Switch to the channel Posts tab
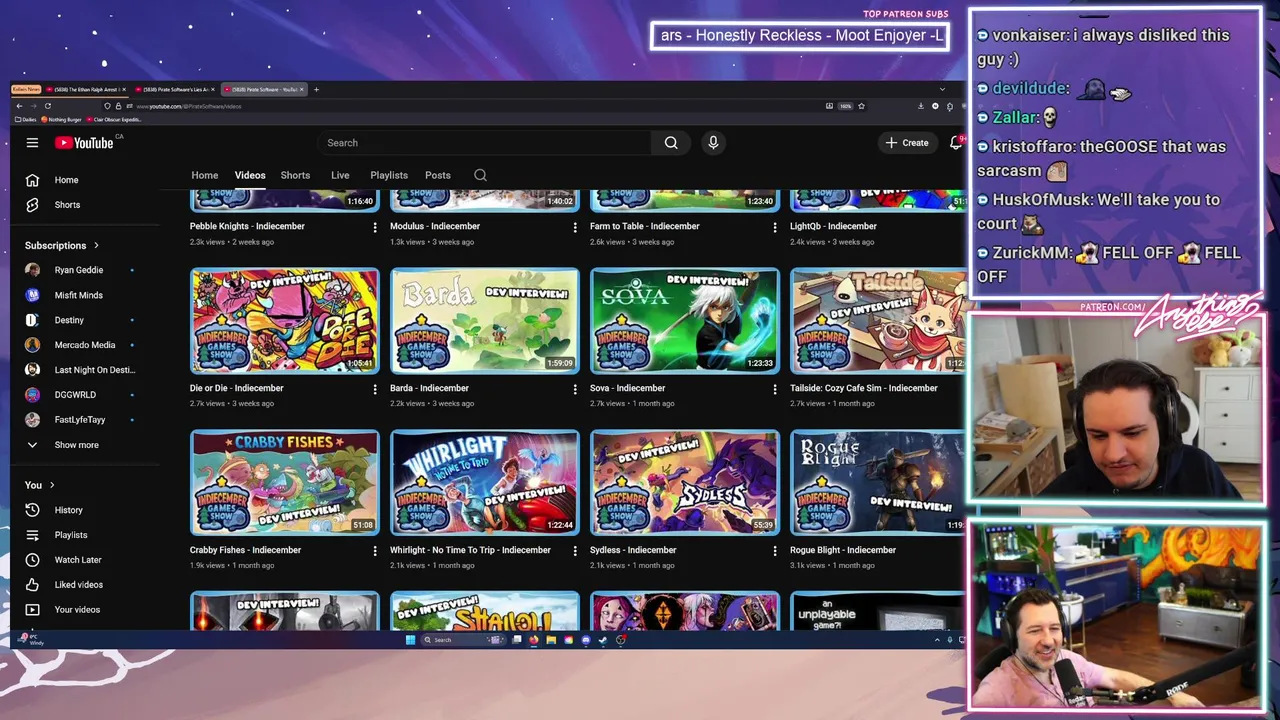1280x720 pixels. [438, 175]
